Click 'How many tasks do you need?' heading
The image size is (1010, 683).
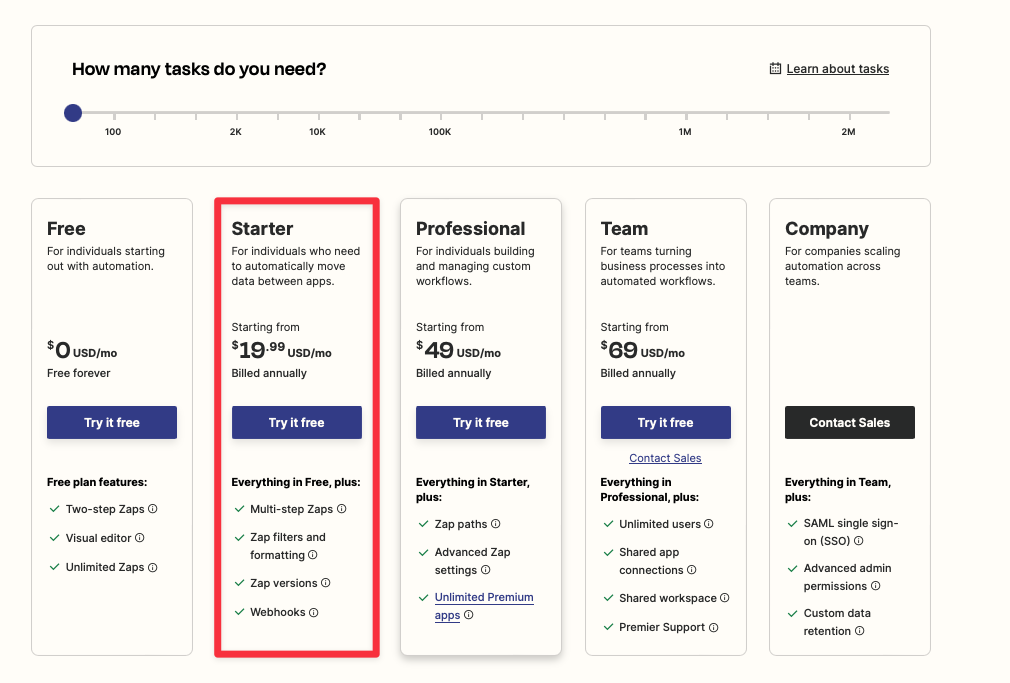199,69
